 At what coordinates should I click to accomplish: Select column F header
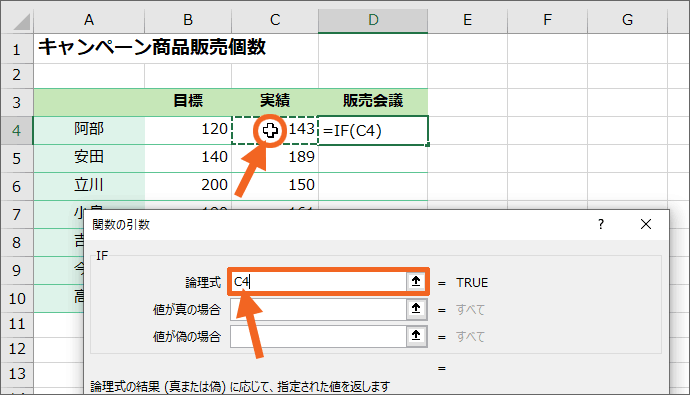[547, 20]
